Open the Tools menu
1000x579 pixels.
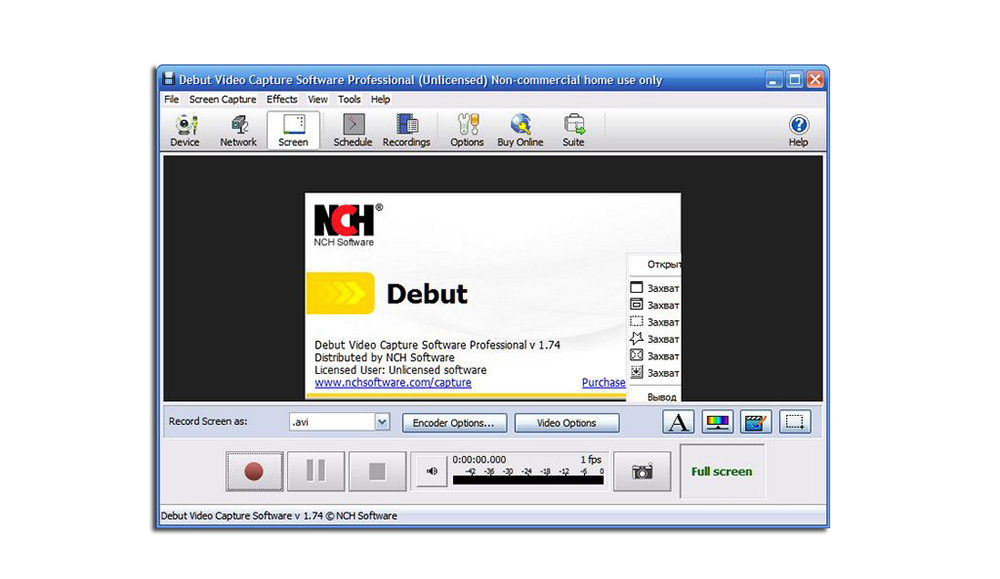pos(349,99)
